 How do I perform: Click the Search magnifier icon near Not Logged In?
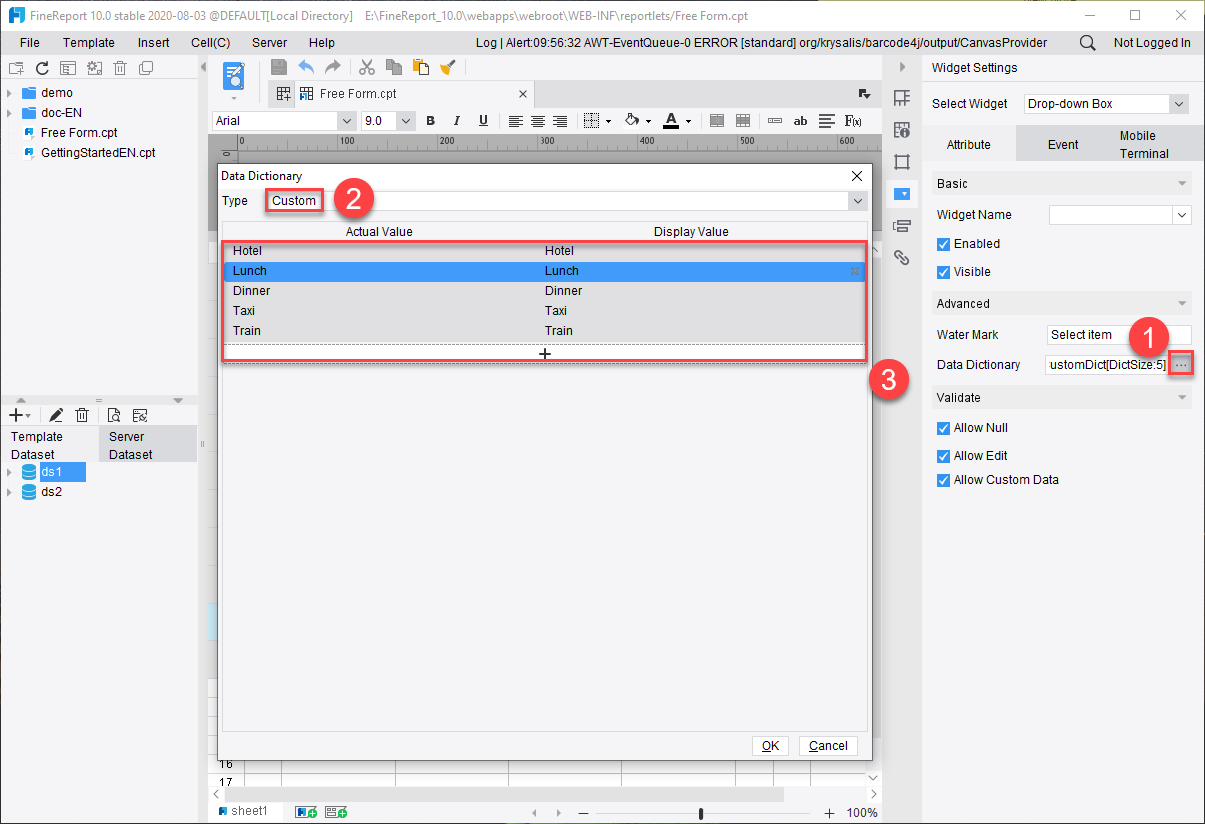coord(1088,43)
